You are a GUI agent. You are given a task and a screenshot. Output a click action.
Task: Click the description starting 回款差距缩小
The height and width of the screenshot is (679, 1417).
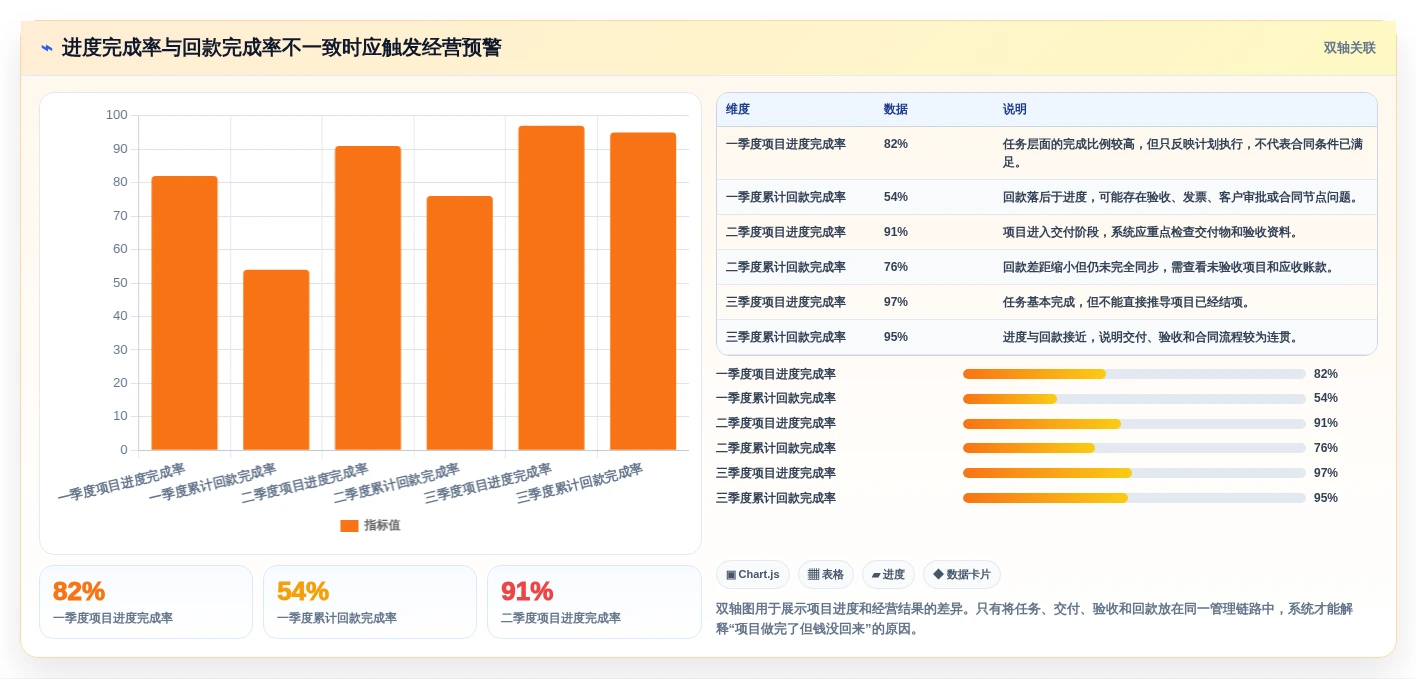point(1171,267)
